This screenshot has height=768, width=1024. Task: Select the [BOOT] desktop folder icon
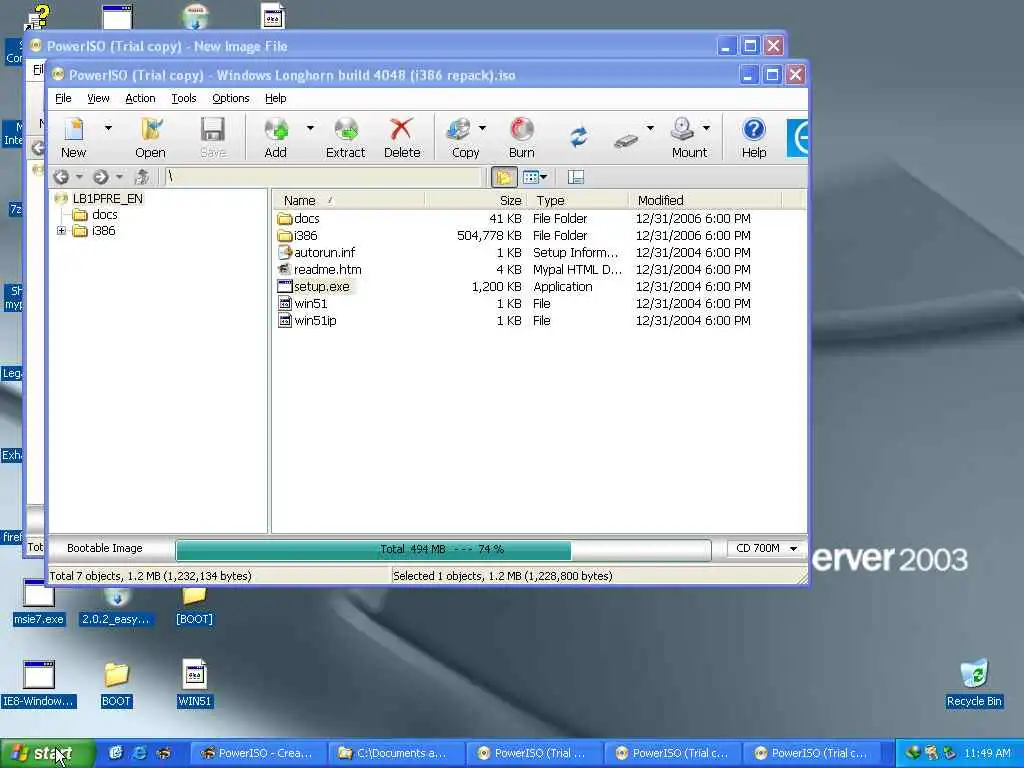click(x=195, y=604)
